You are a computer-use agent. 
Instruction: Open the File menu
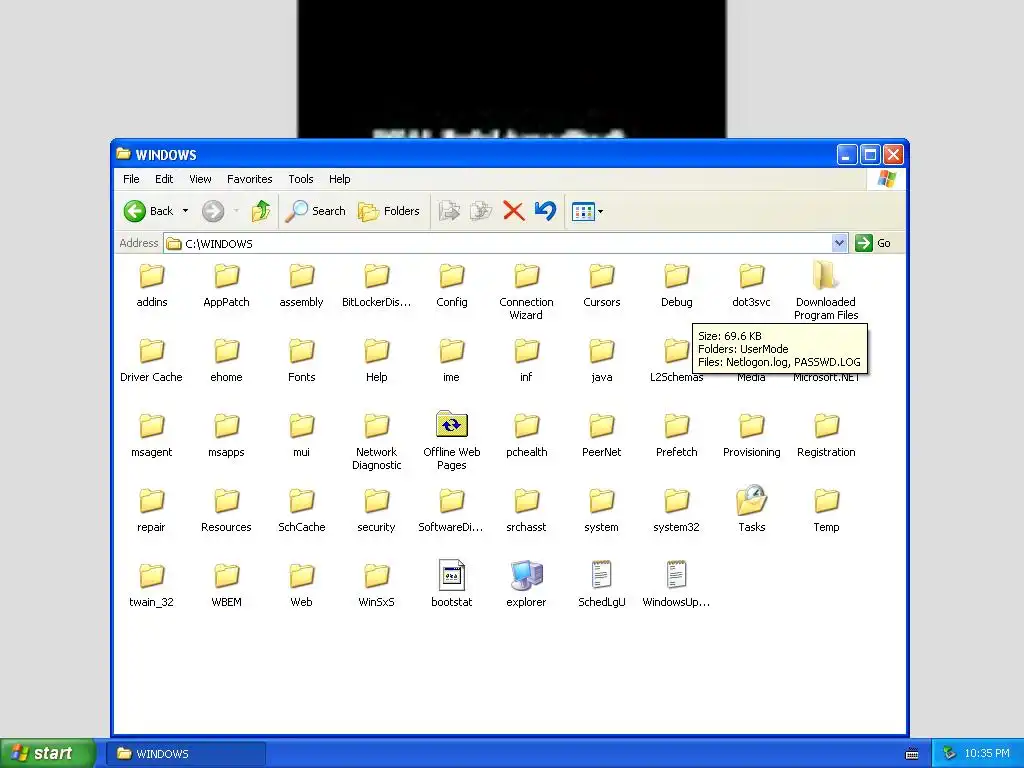(x=131, y=179)
